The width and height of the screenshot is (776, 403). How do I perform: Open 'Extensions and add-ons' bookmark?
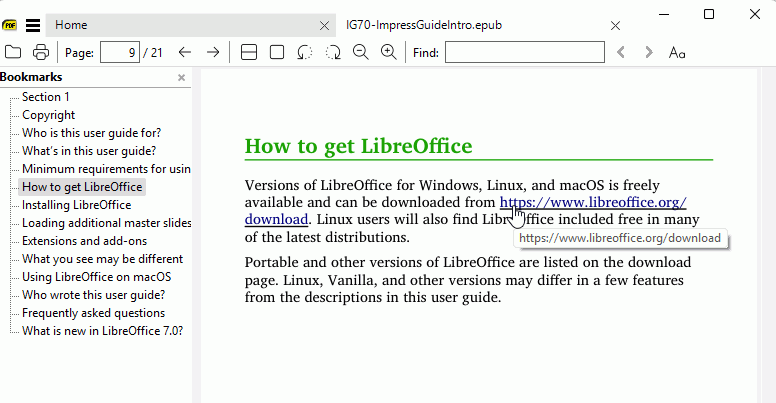(85, 241)
